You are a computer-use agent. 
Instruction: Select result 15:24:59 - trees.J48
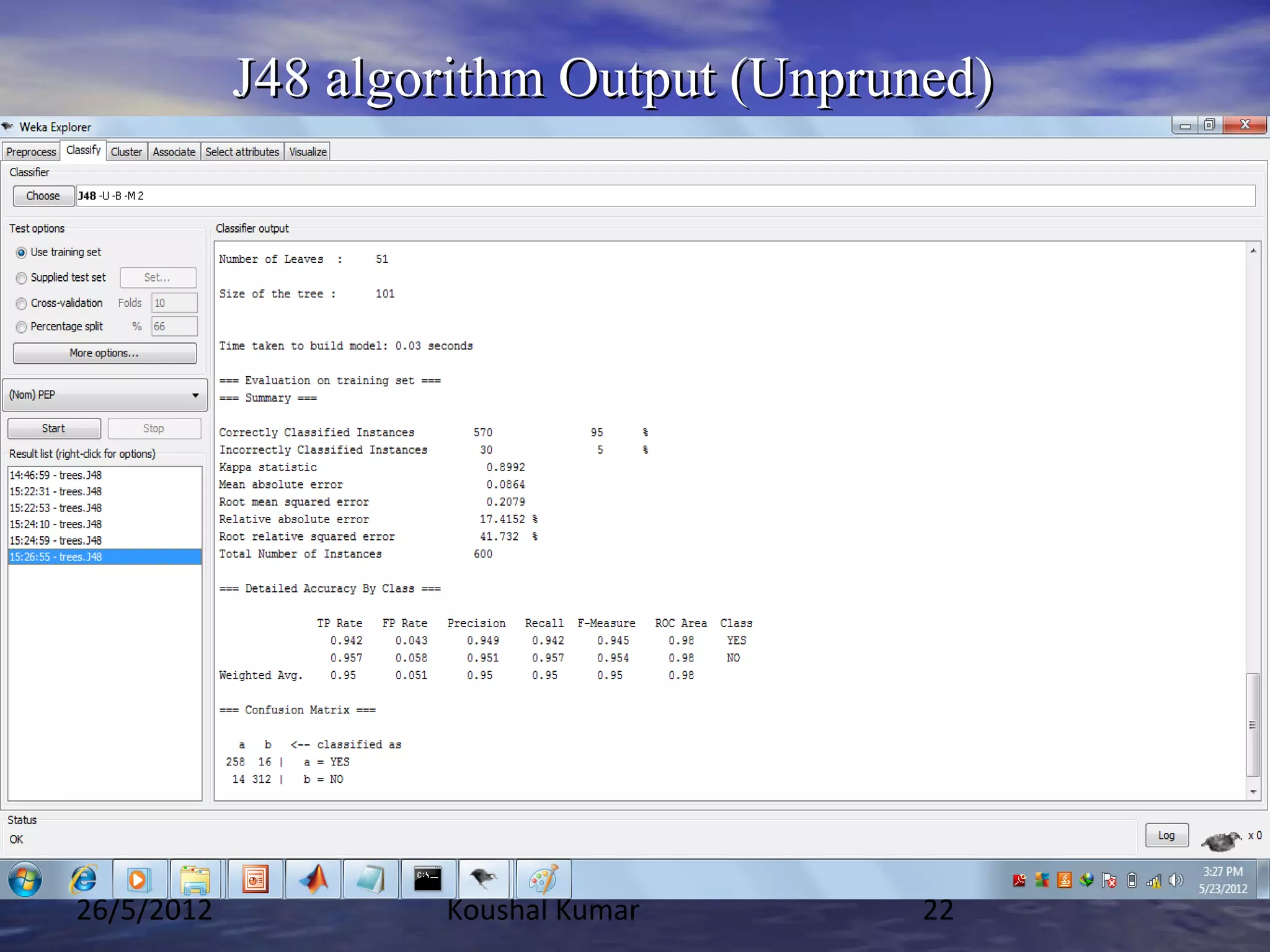pos(105,540)
